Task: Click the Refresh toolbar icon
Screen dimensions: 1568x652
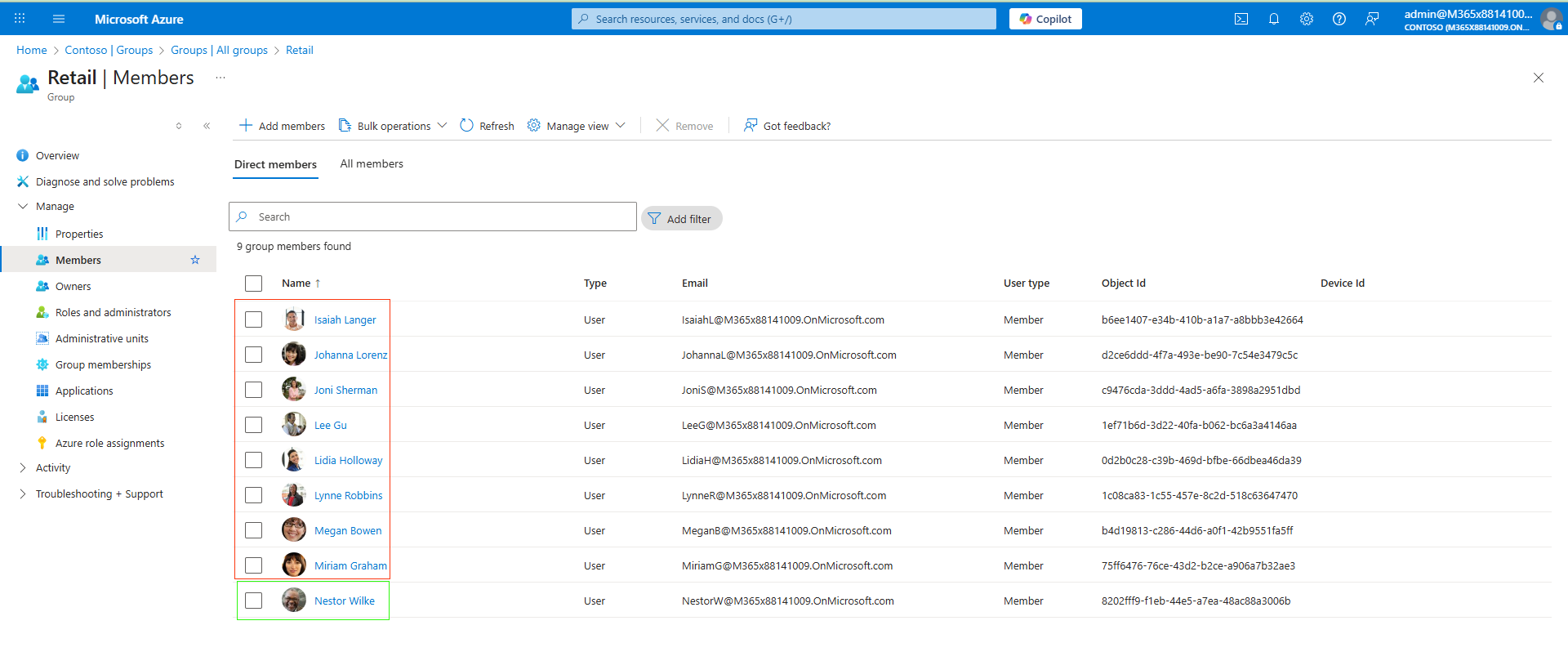Action: [487, 126]
